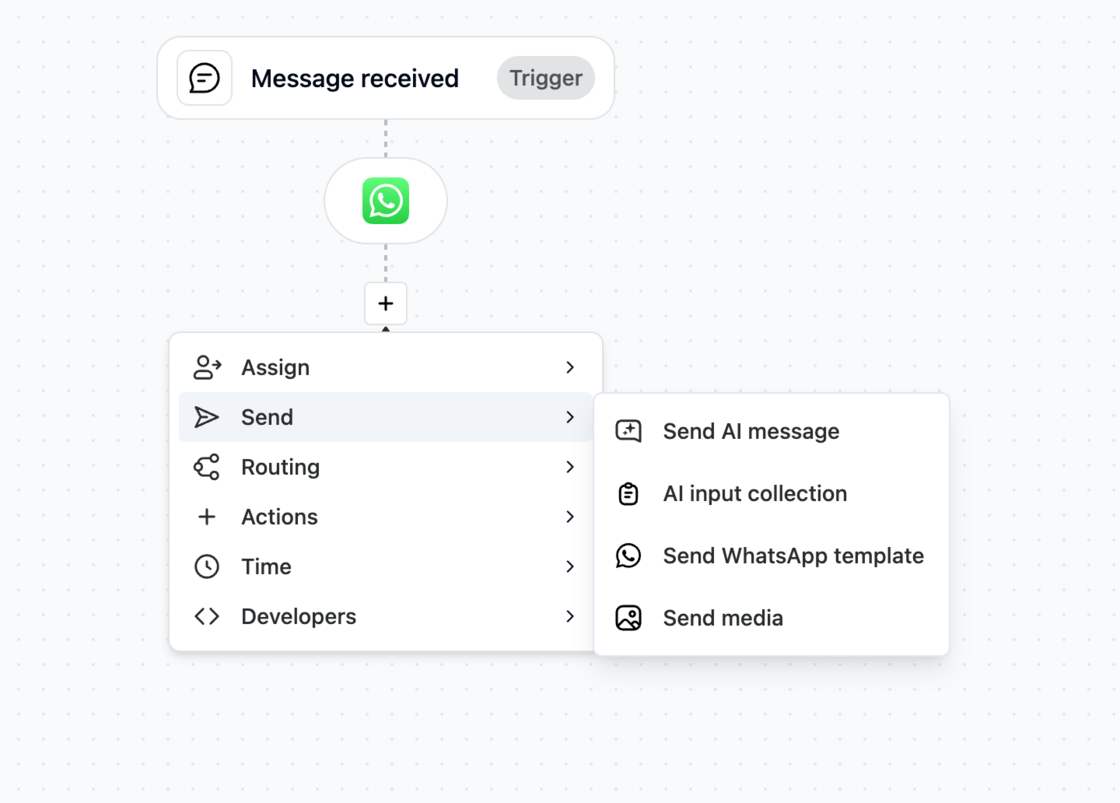Image resolution: width=1120 pixels, height=803 pixels.
Task: Expand the Developers submenu chevron
Action: (570, 617)
